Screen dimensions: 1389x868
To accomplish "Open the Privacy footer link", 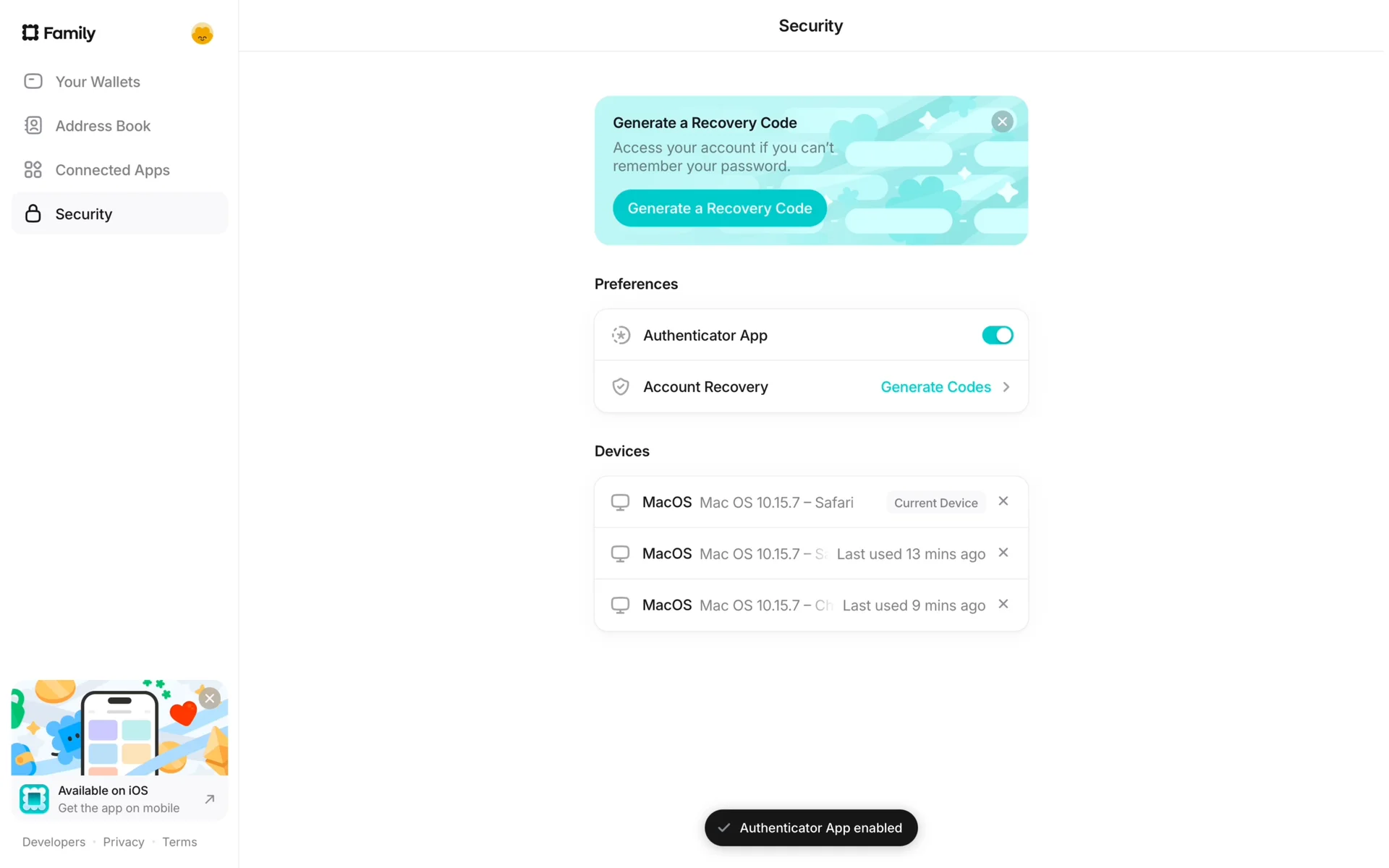I will (124, 842).
